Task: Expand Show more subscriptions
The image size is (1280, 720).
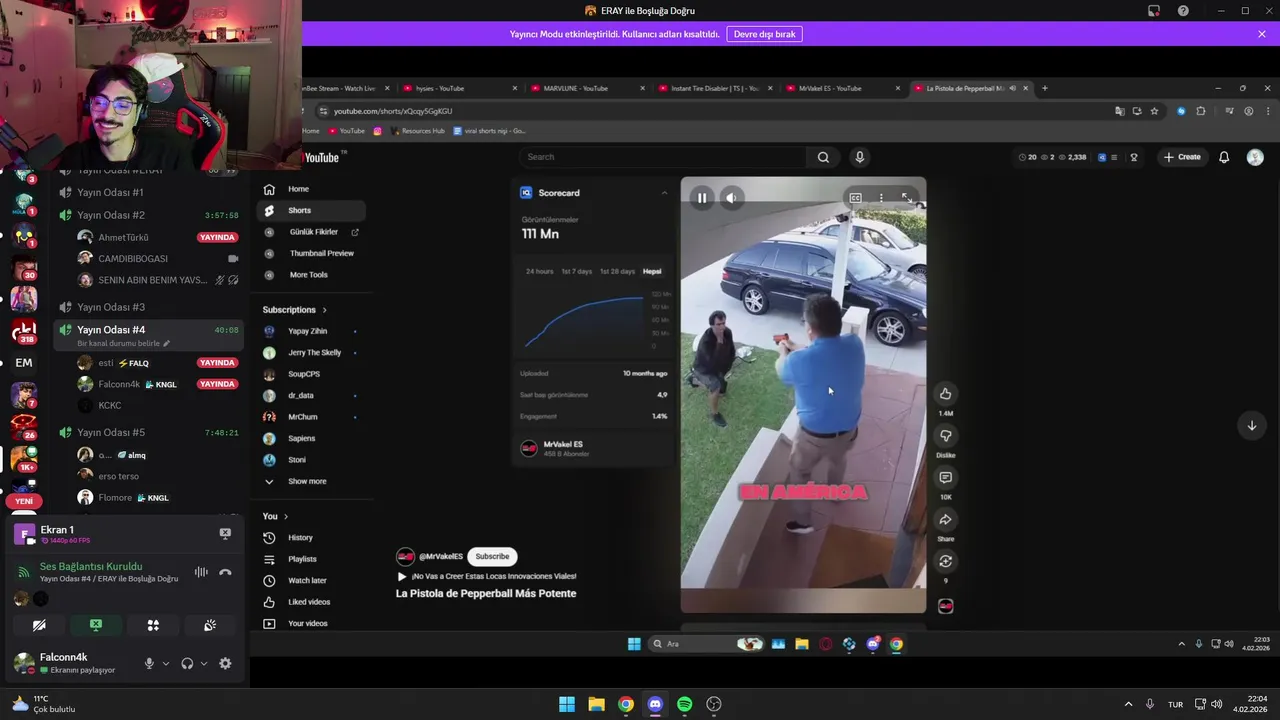Action: pos(310,481)
